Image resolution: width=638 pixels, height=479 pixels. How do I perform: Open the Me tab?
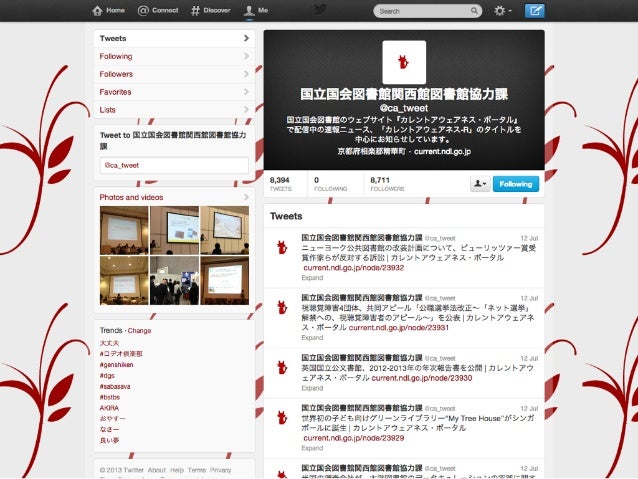[256, 11]
